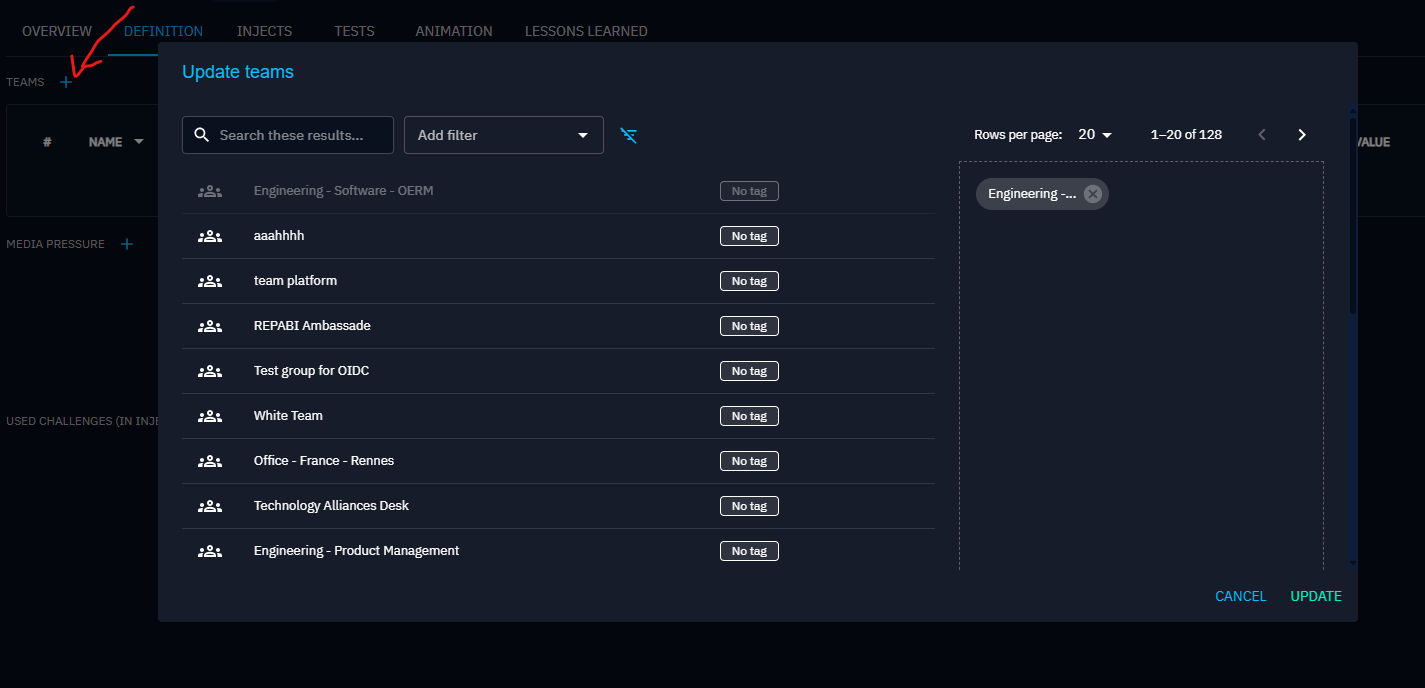The width and height of the screenshot is (1425, 688).
Task: Cancel the Update teams dialog
Action: click(x=1240, y=596)
